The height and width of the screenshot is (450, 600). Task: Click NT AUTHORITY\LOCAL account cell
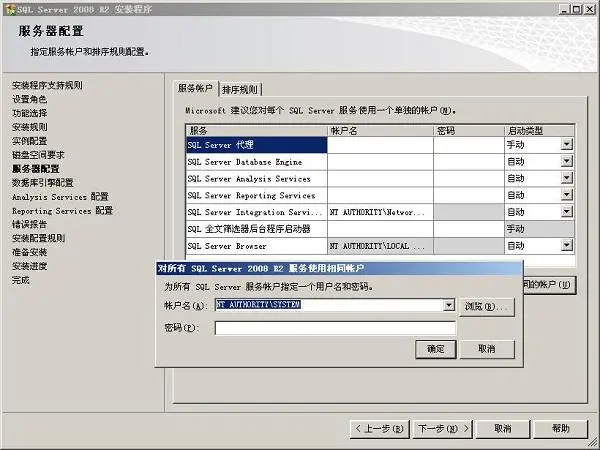[x=380, y=246]
